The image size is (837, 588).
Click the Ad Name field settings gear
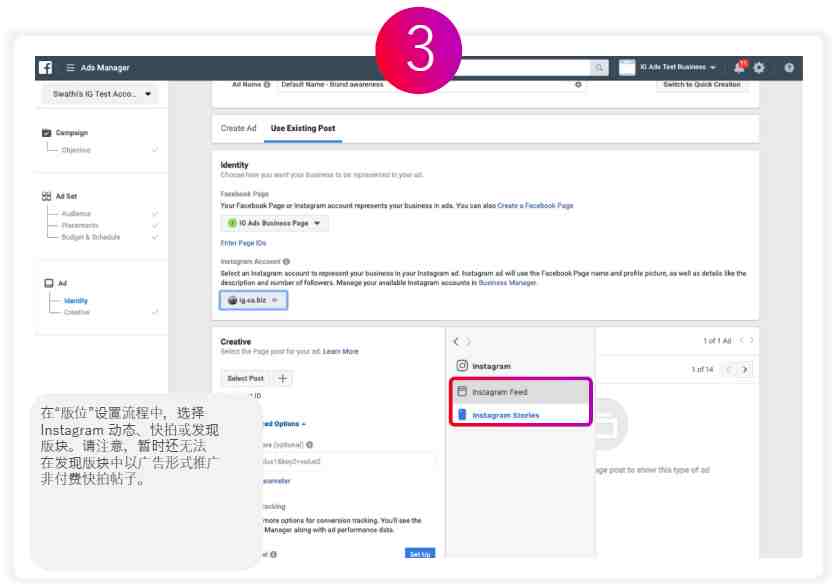point(578,84)
